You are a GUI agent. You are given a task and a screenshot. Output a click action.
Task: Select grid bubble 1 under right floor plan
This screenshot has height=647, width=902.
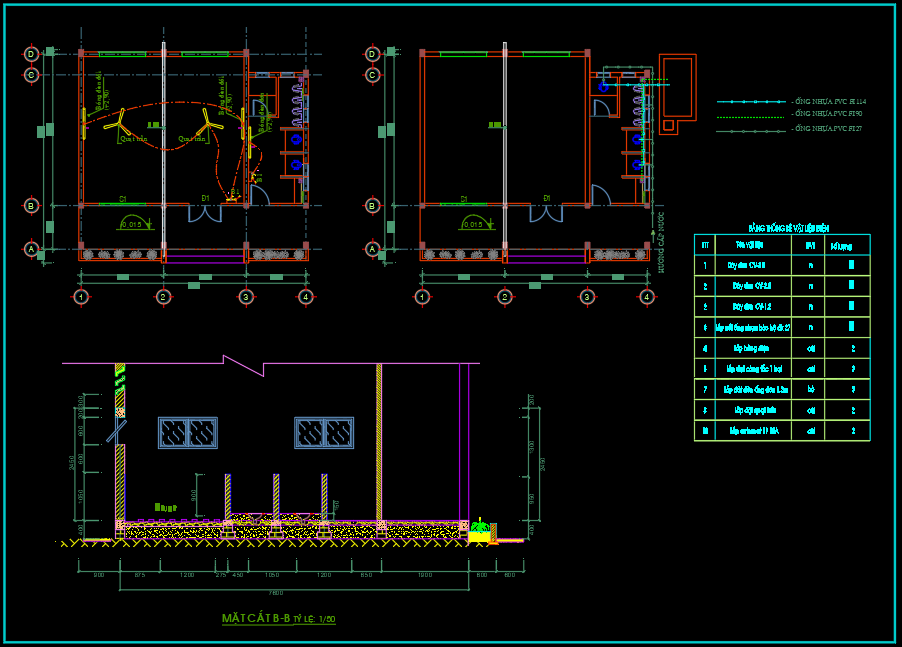pyautogui.click(x=422, y=297)
